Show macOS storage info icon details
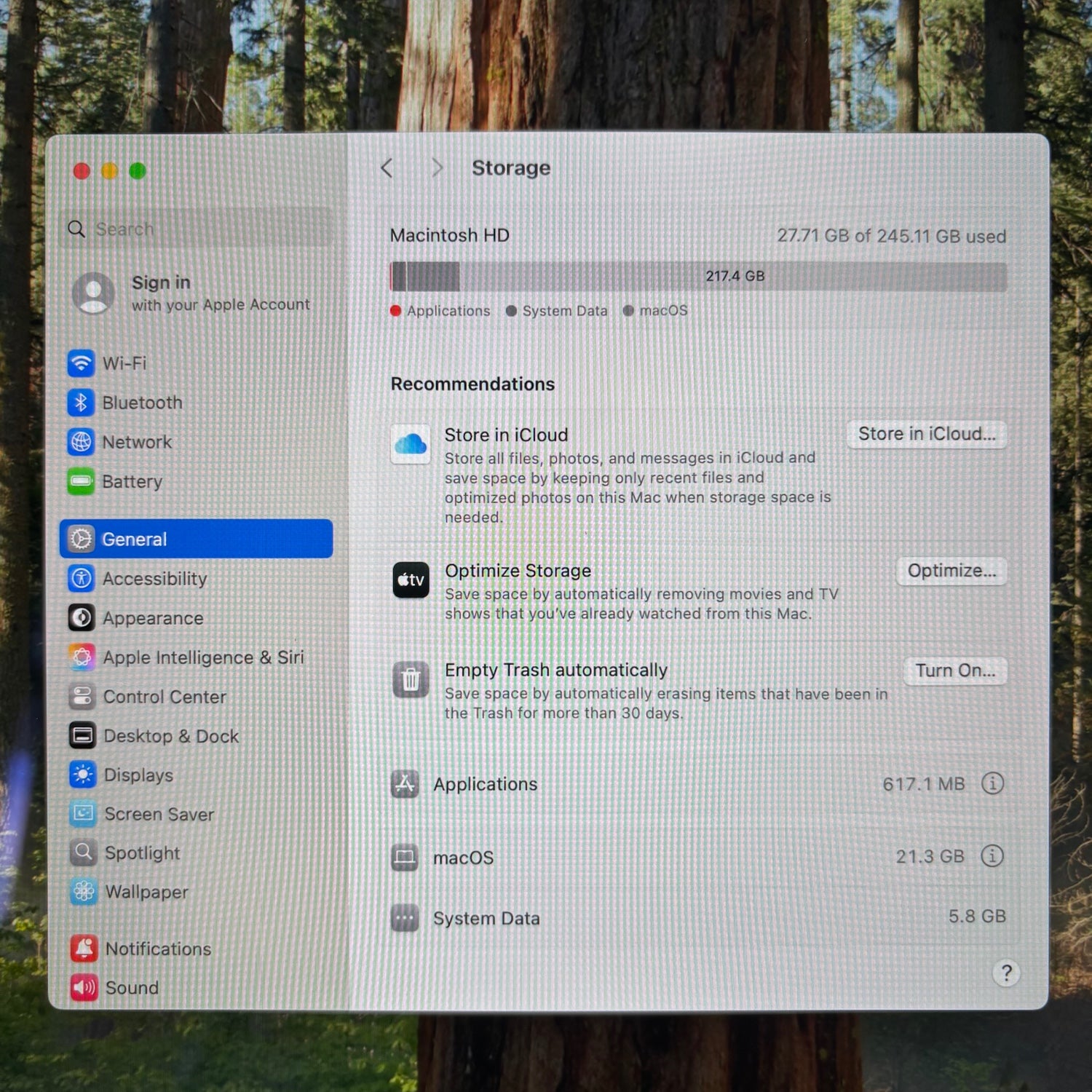Viewport: 1092px width, 1092px height. click(992, 855)
